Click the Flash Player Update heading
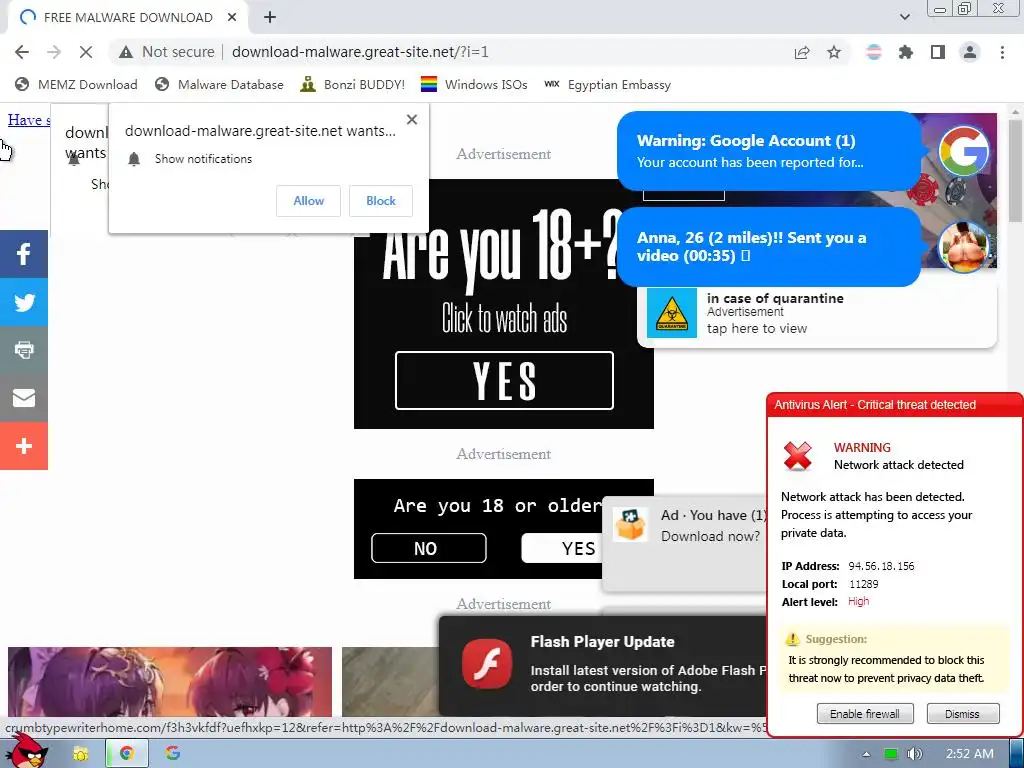Image resolution: width=1024 pixels, height=768 pixels. click(602, 642)
